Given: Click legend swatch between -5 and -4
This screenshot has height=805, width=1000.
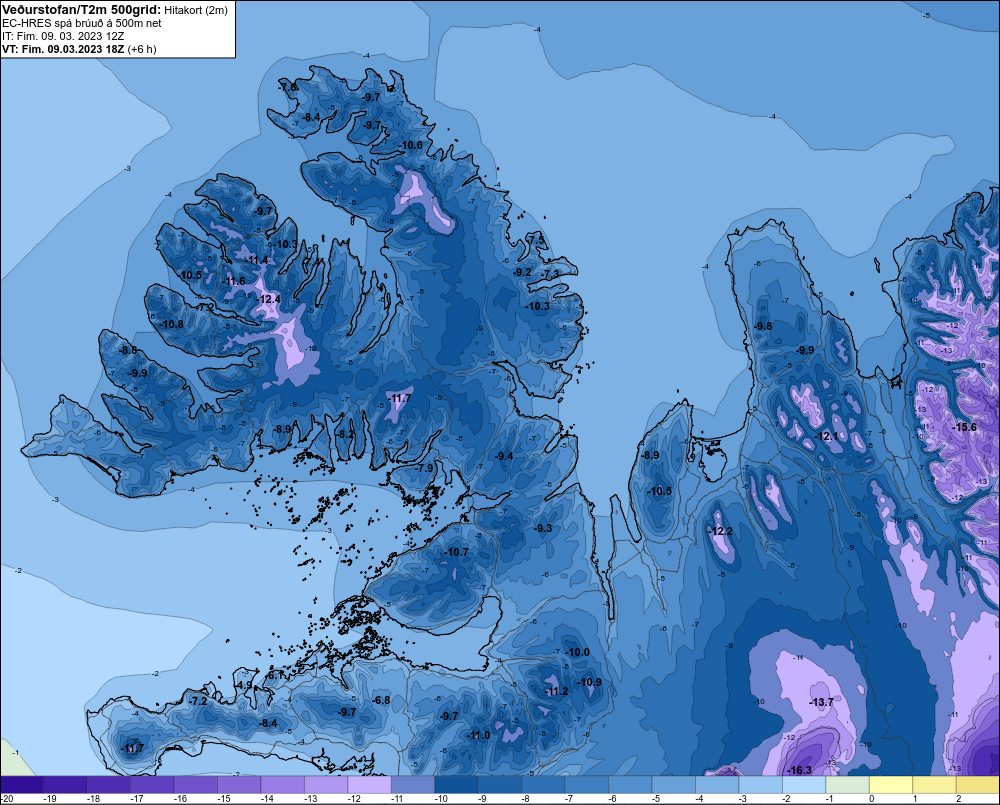Looking at the screenshot, I should (673, 785).
